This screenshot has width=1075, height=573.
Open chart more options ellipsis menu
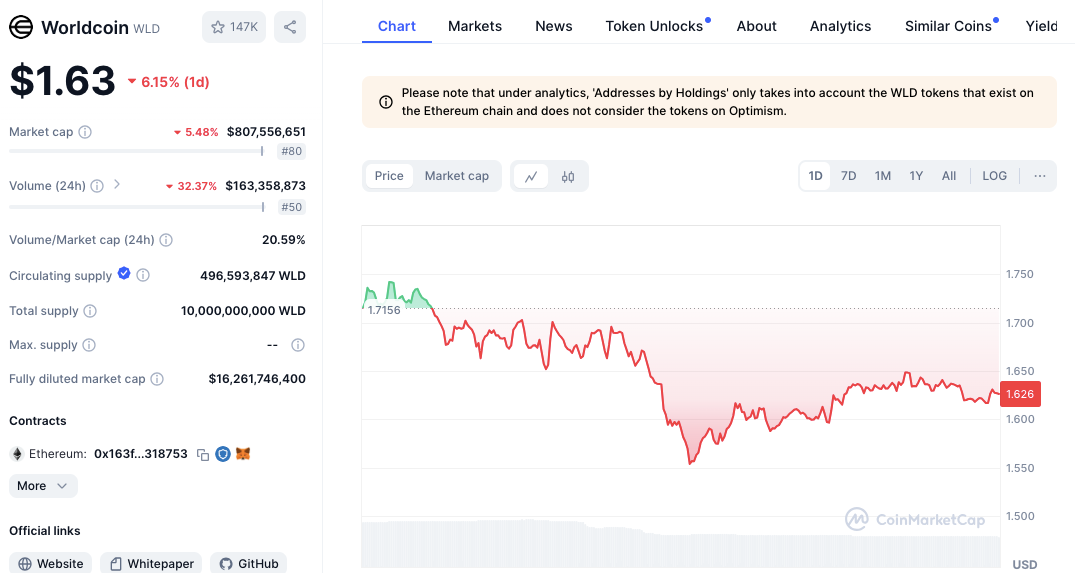(1040, 176)
